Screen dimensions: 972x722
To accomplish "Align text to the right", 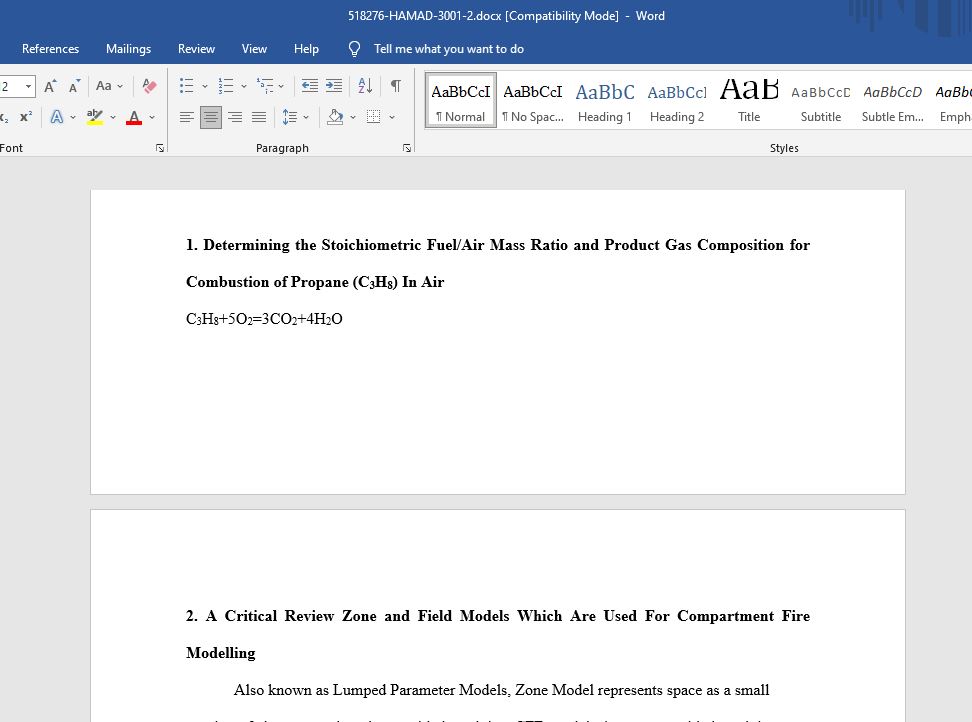I will tap(235, 117).
